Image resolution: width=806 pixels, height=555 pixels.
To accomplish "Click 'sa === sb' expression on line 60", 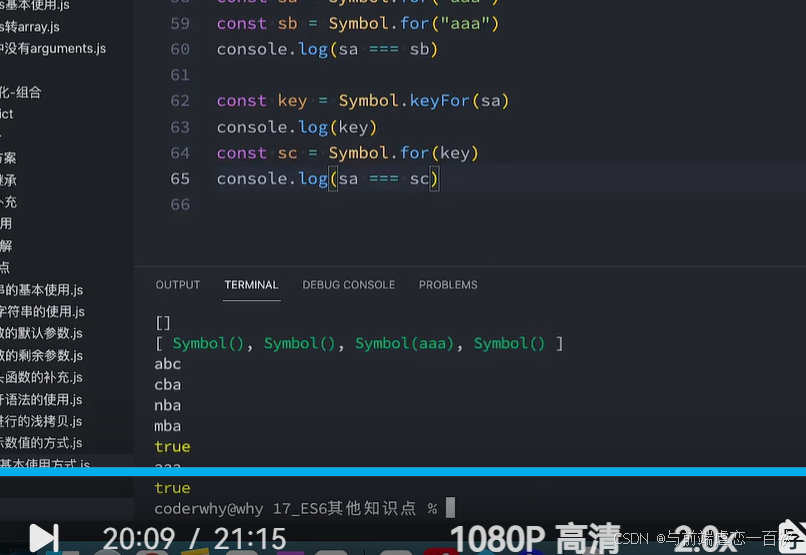I will point(383,49).
